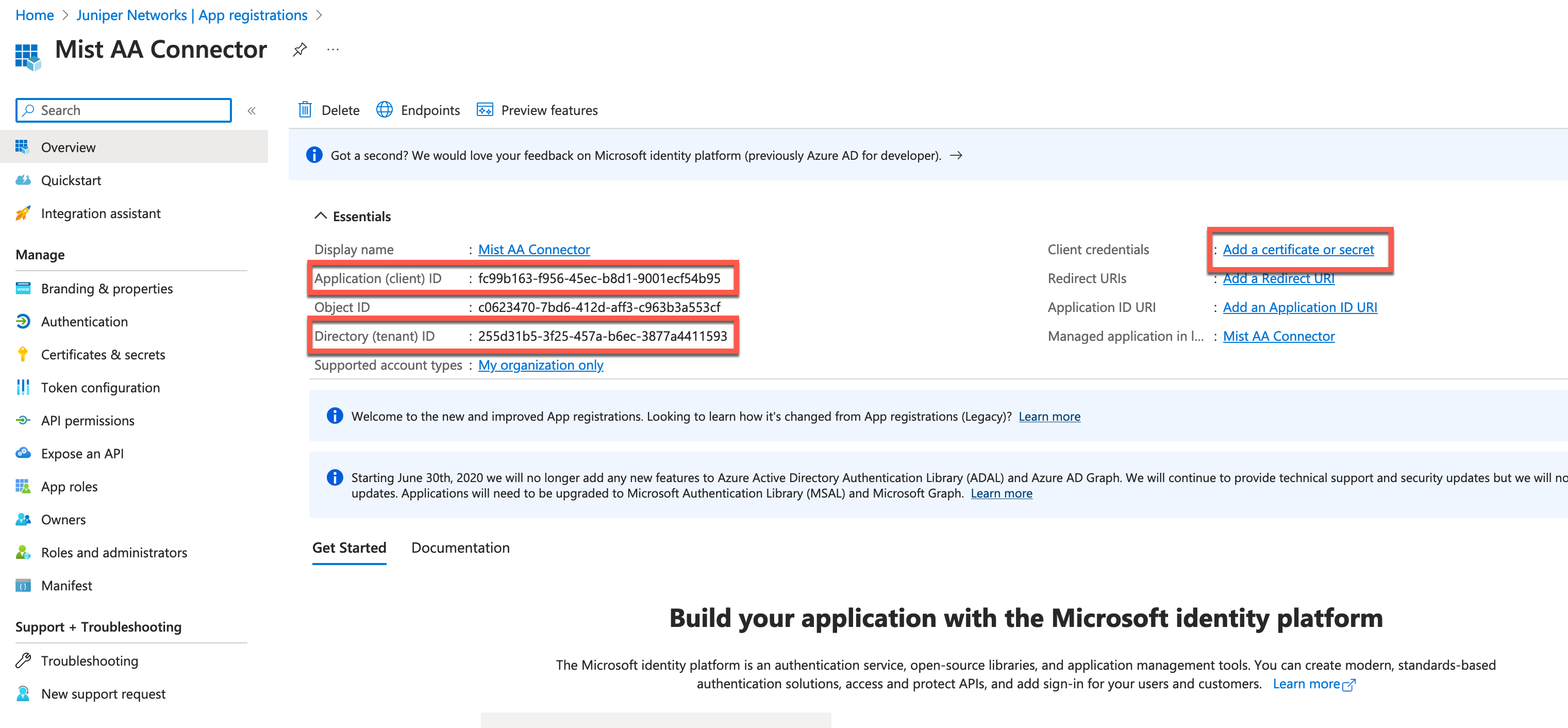Collapse the Essentials section
Viewport: 1568px width, 728px height.
click(320, 216)
